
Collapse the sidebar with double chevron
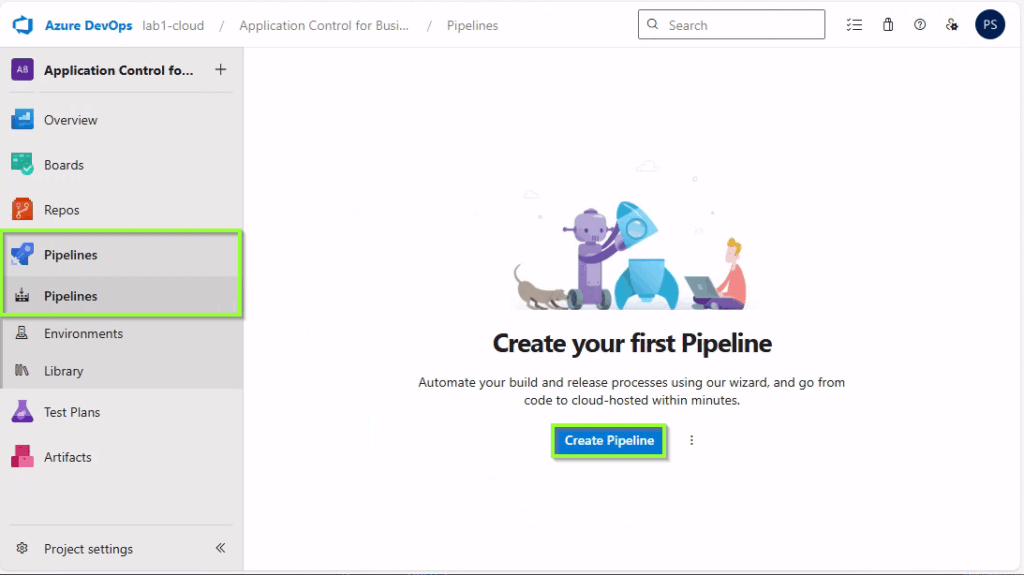click(221, 548)
